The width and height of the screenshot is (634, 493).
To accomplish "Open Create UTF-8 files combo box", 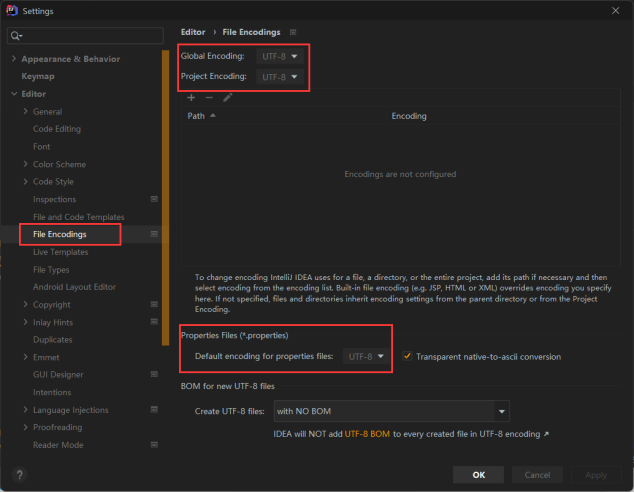I will point(391,411).
